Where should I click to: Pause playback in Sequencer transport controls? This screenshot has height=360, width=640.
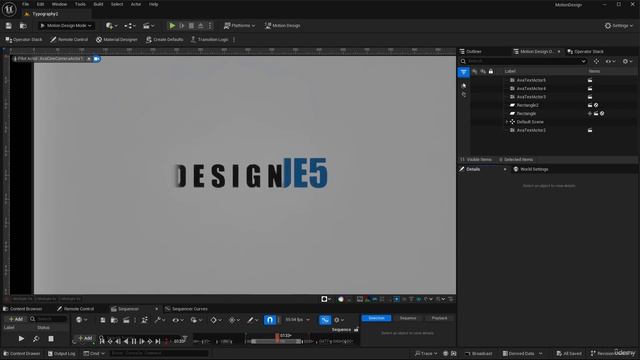pos(133,341)
